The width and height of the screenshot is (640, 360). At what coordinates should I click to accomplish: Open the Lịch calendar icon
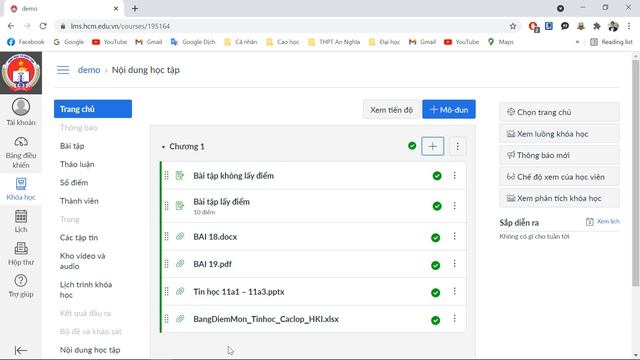coord(21,221)
